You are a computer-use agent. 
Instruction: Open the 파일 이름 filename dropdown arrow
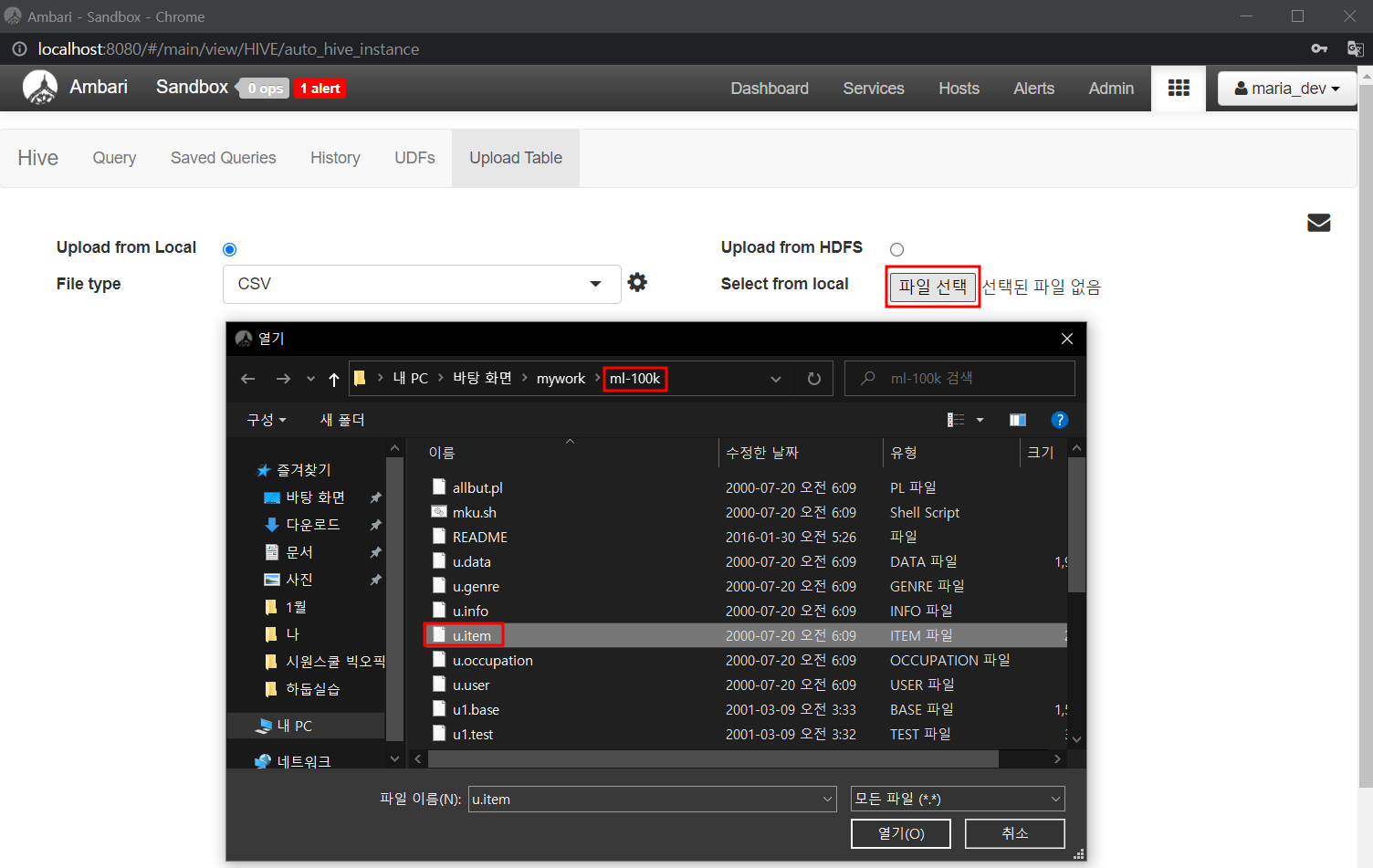(x=827, y=800)
